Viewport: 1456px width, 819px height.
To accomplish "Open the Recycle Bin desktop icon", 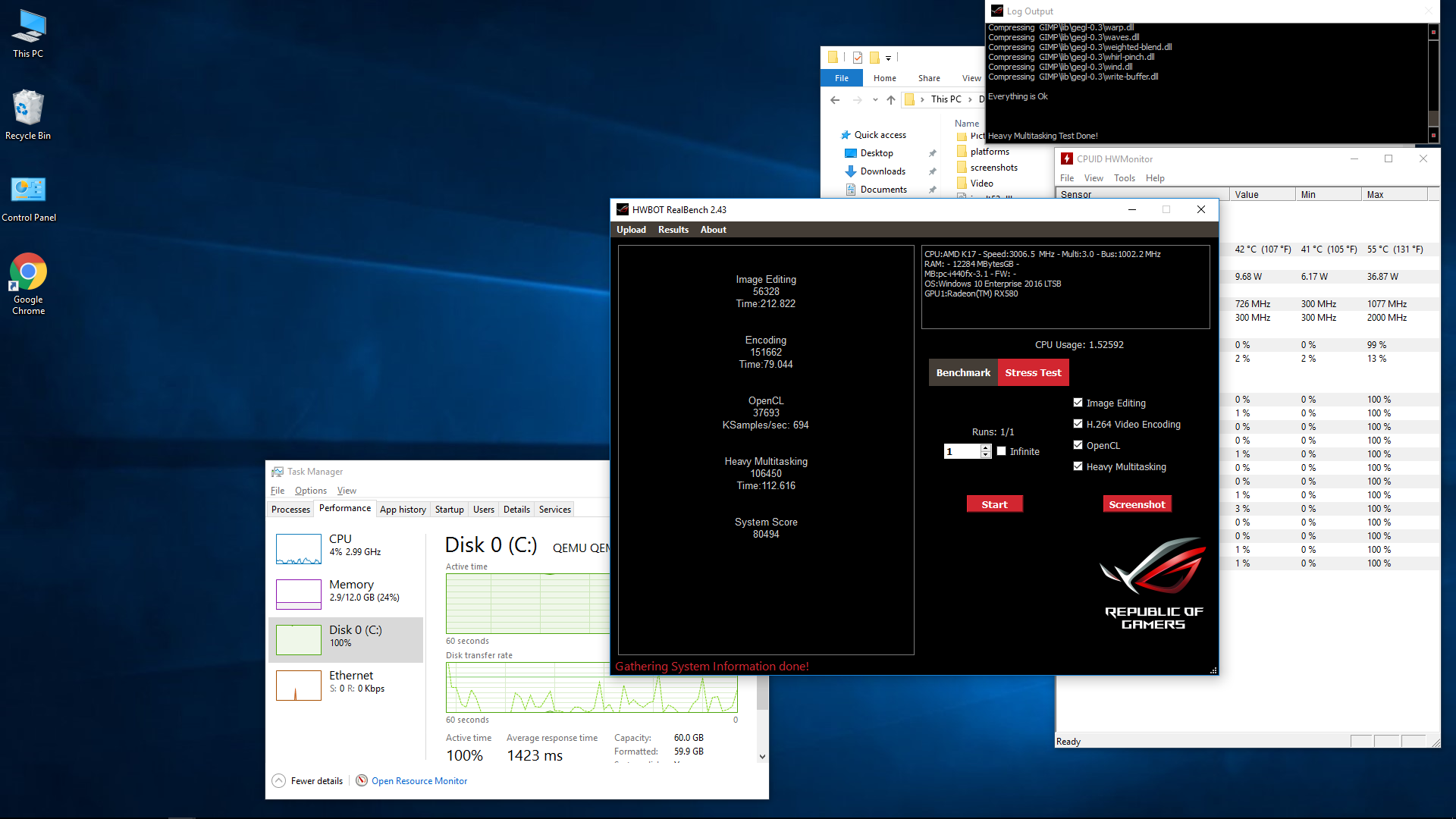I will (28, 115).
